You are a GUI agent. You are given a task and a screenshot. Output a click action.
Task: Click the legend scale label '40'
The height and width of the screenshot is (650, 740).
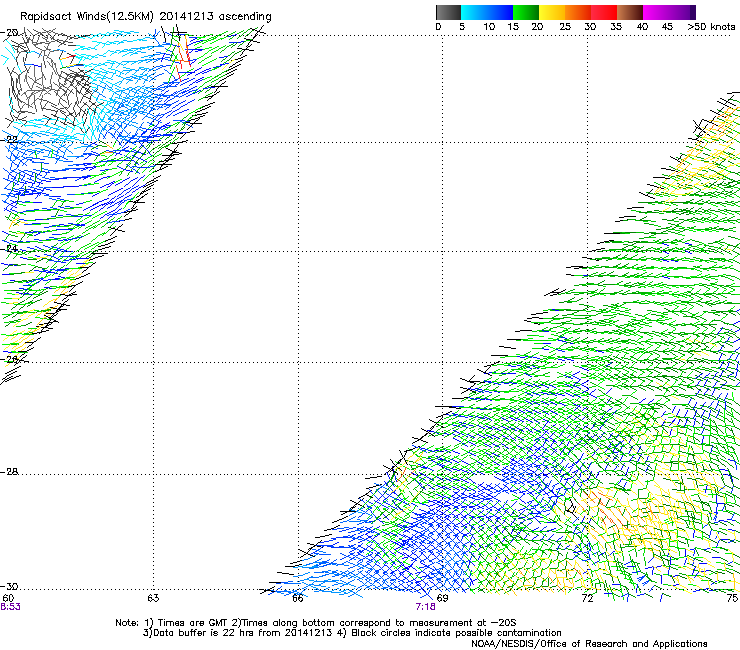point(642,27)
